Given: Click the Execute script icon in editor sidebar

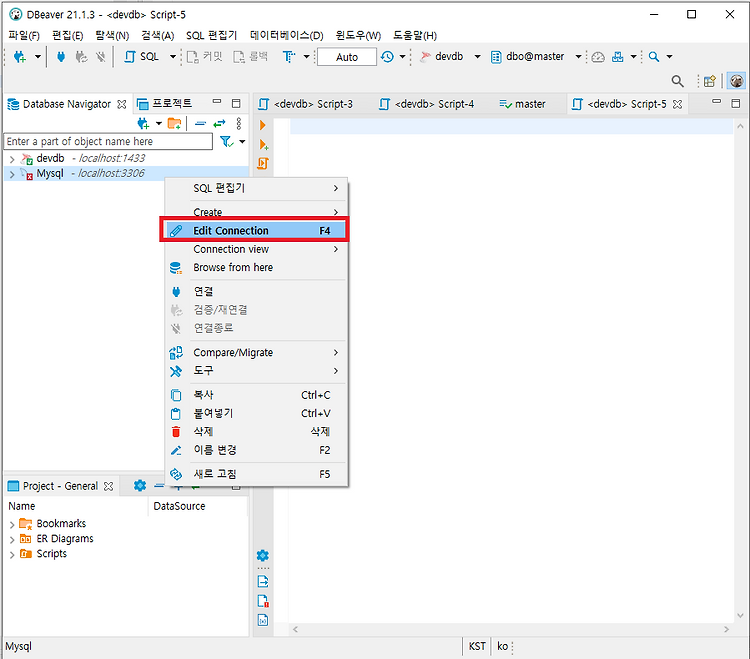Looking at the screenshot, I should tap(263, 163).
